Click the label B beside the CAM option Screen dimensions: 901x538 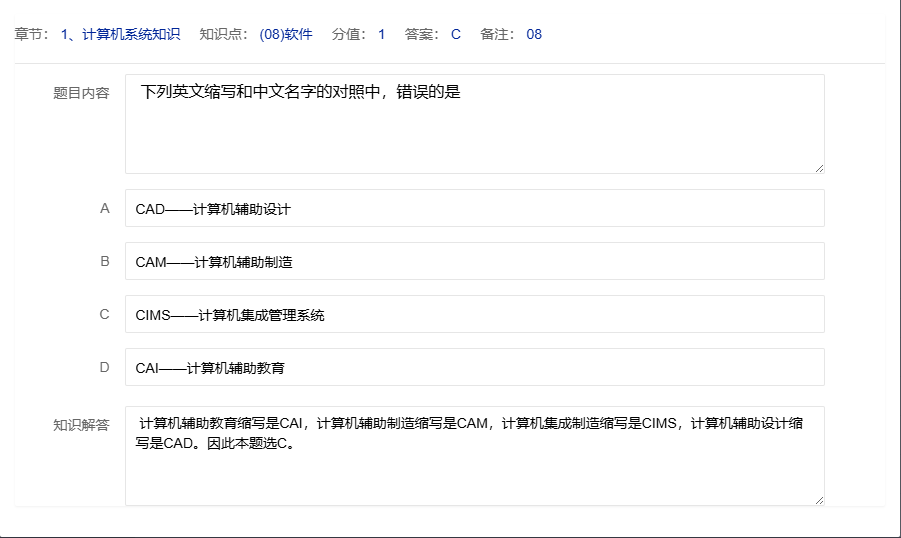pos(104,261)
